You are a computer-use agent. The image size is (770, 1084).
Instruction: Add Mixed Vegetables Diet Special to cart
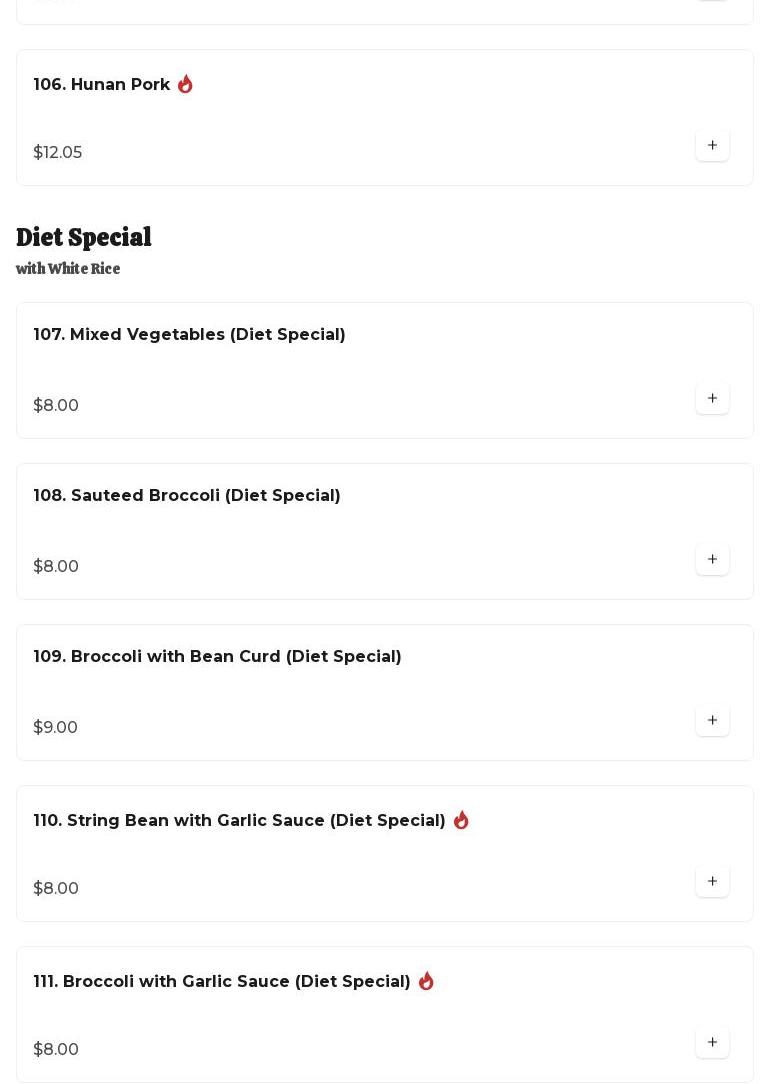(712, 398)
